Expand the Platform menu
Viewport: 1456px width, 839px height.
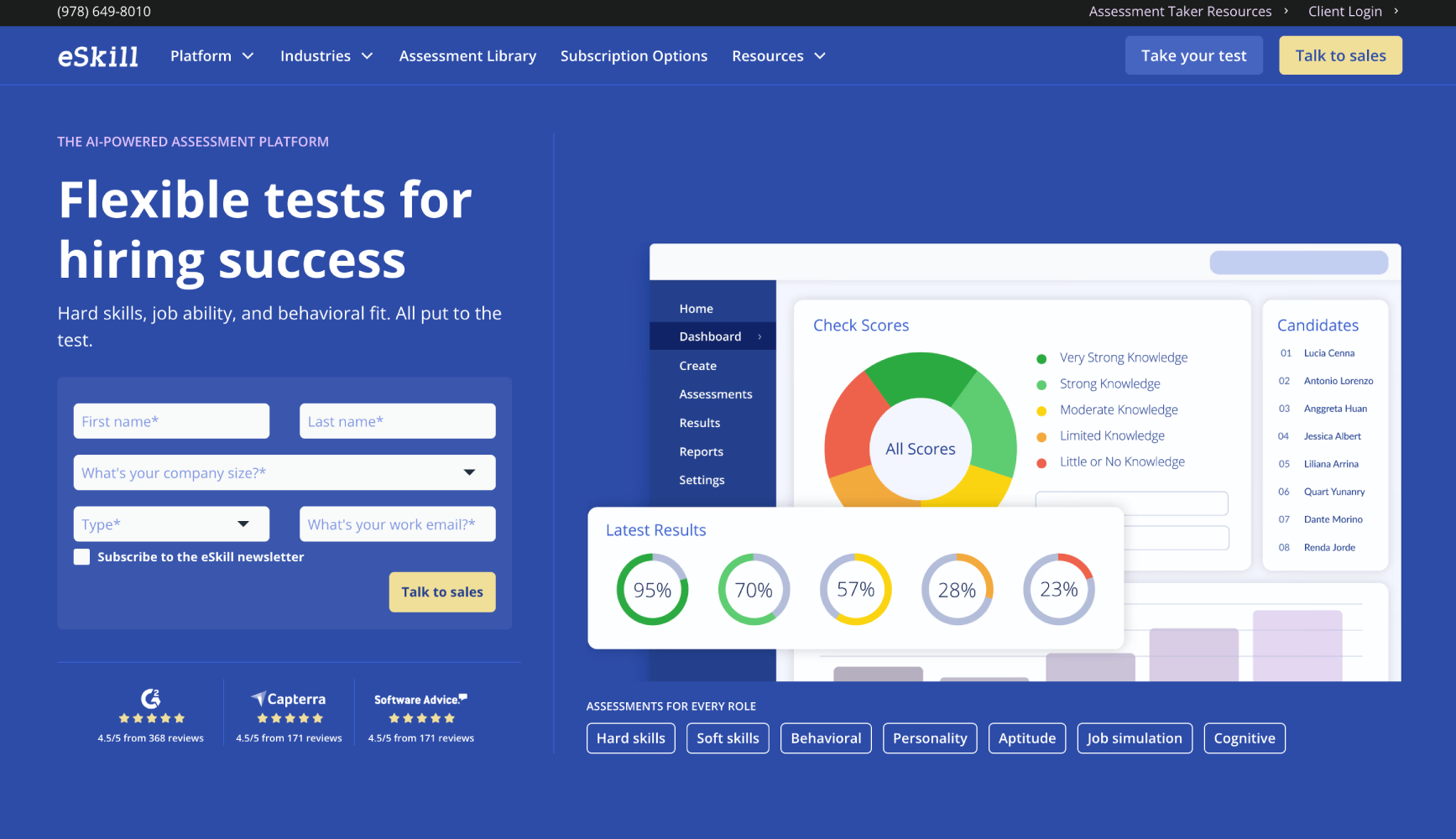pos(212,56)
